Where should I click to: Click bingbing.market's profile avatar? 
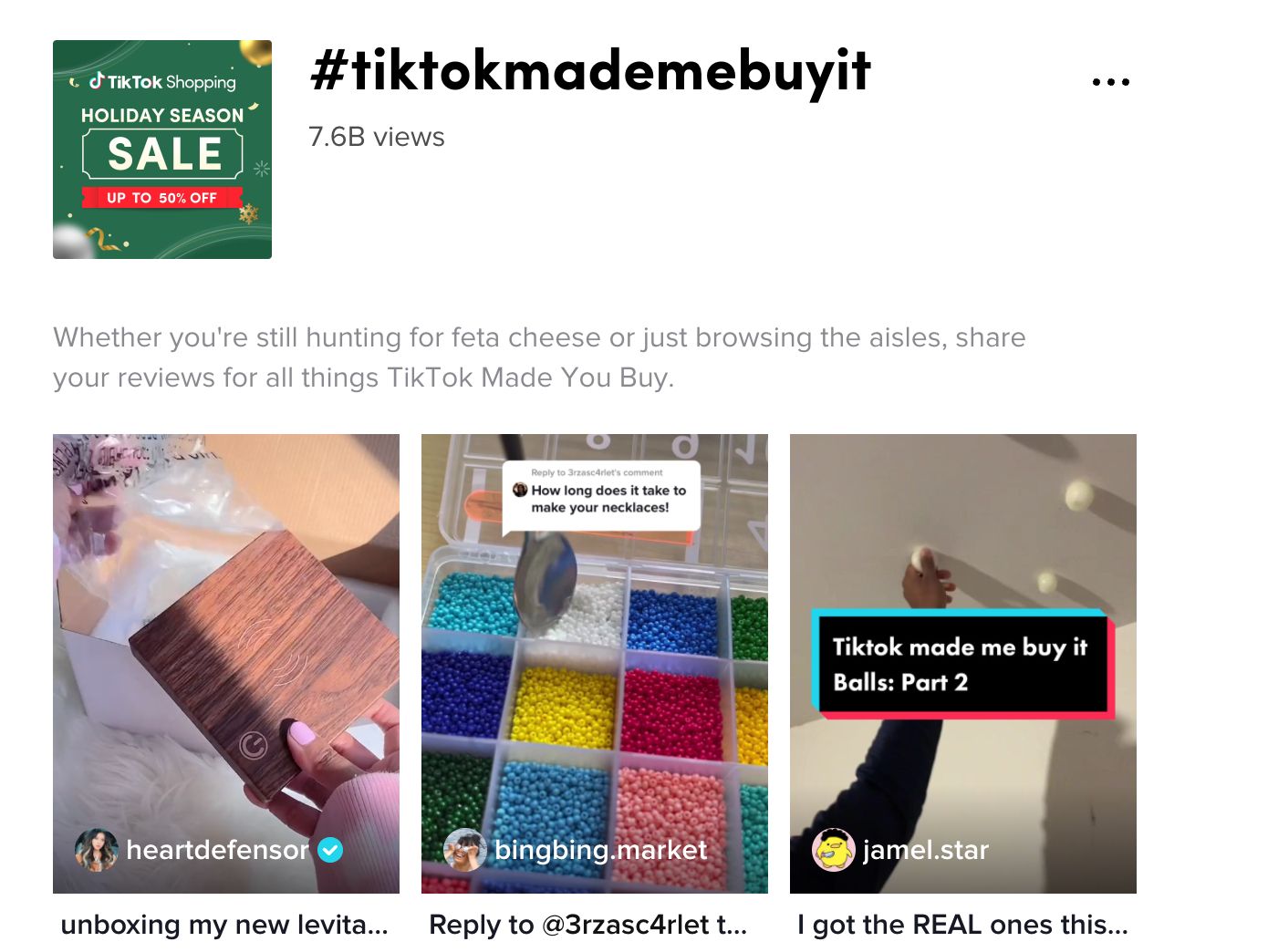click(x=464, y=850)
